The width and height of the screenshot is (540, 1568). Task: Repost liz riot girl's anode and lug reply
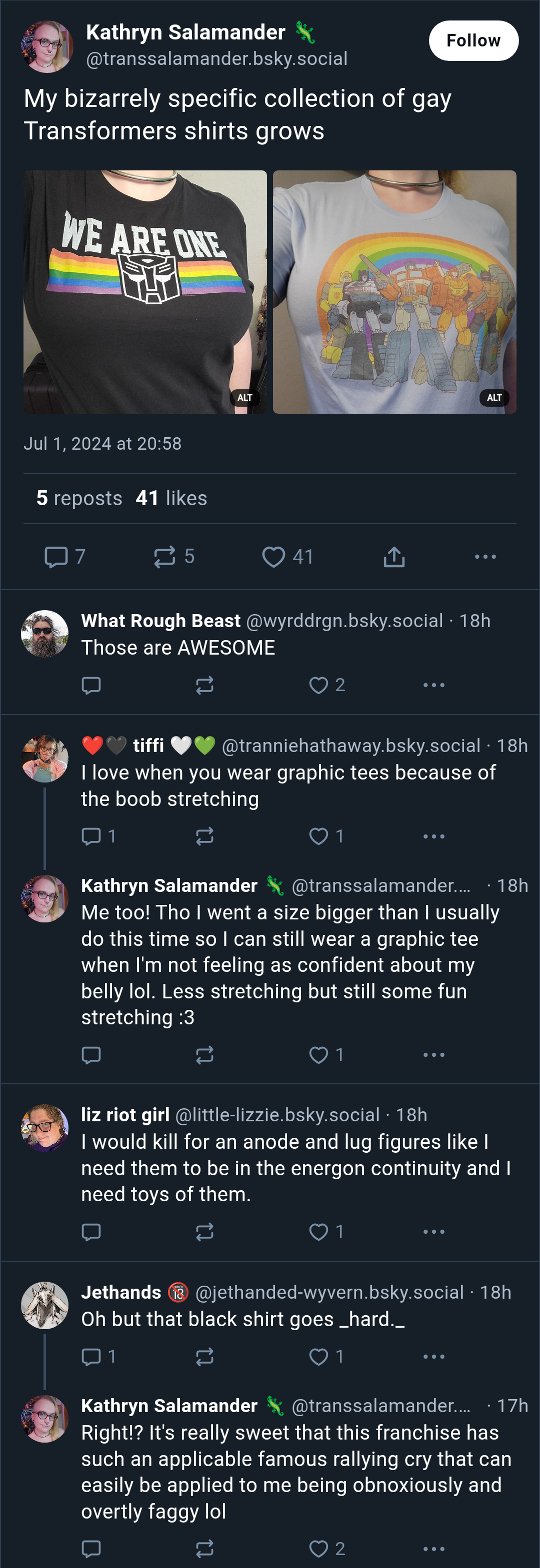coord(204,1231)
